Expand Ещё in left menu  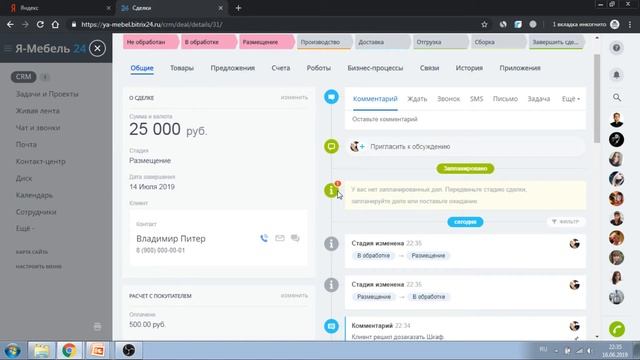click(x=25, y=229)
